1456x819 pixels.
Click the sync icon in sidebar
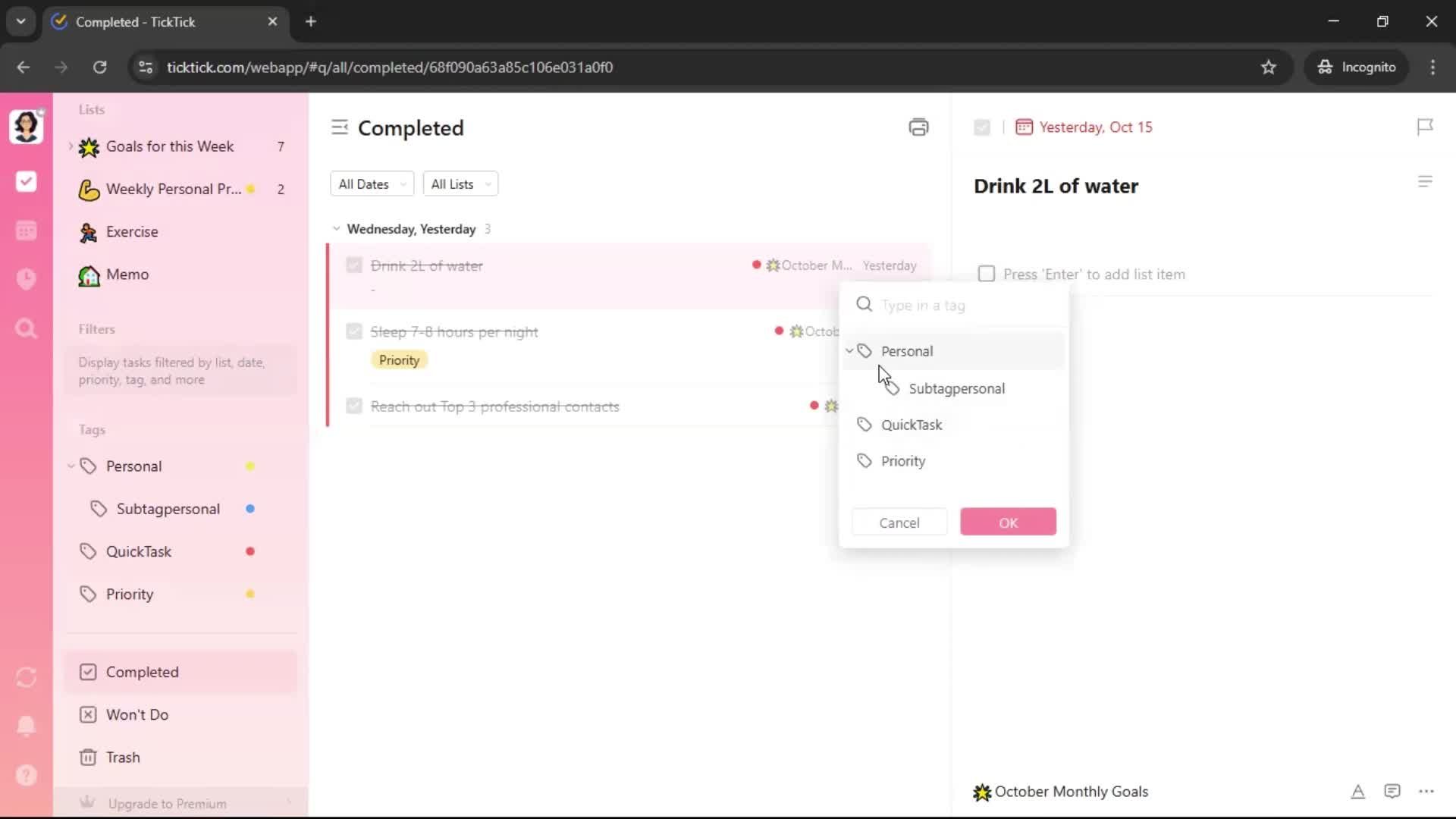click(27, 677)
